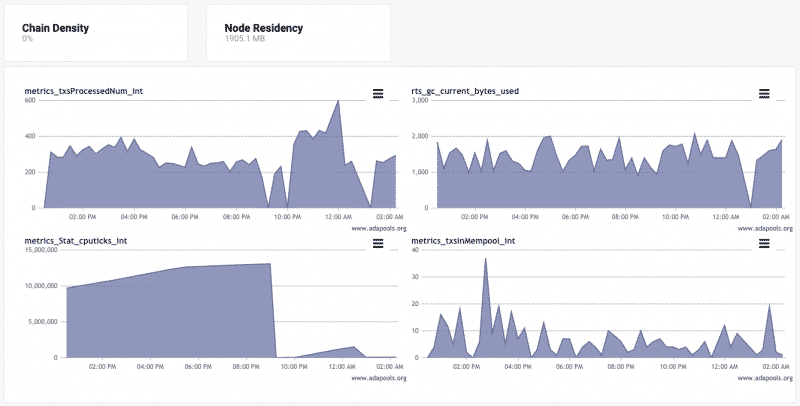Click the 0% value under Chain Density

(x=28, y=40)
